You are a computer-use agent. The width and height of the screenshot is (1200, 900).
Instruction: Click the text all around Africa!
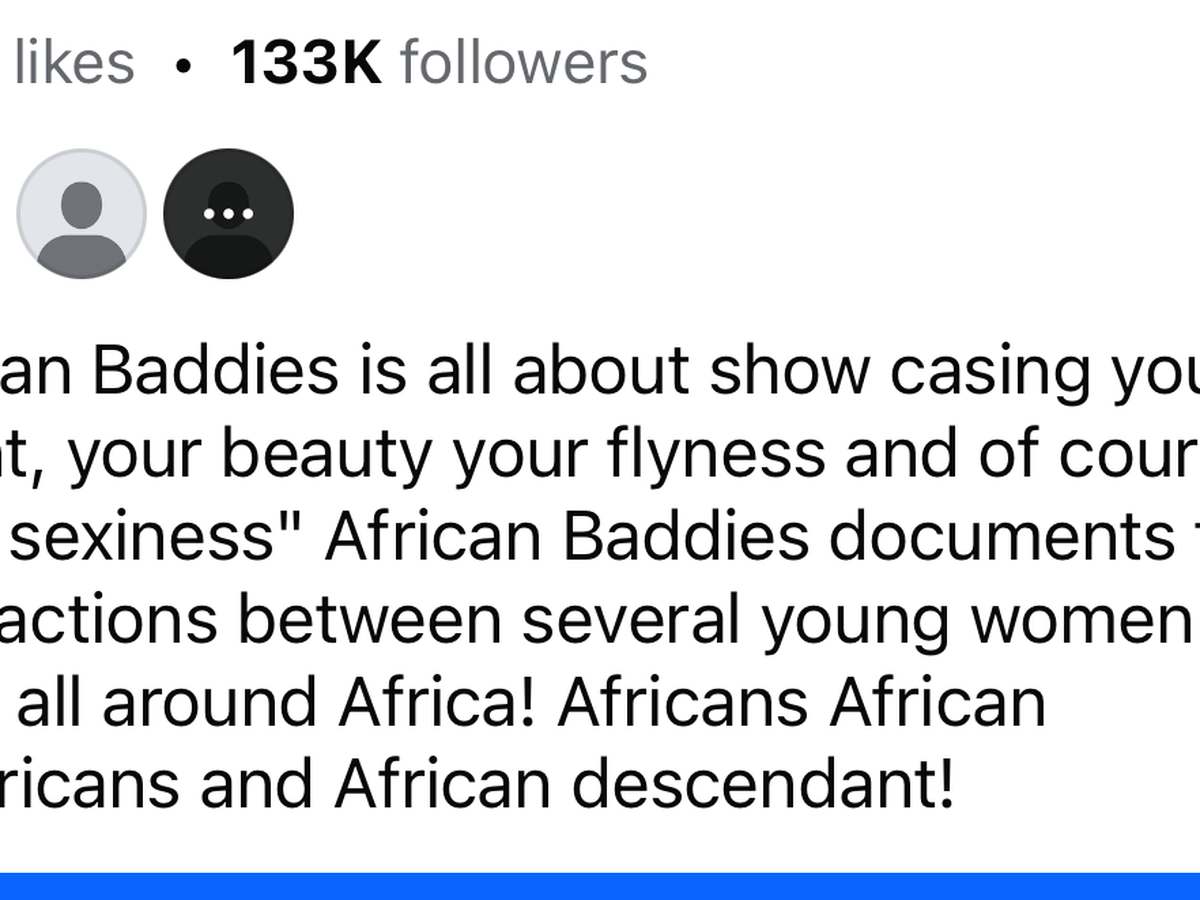278,703
